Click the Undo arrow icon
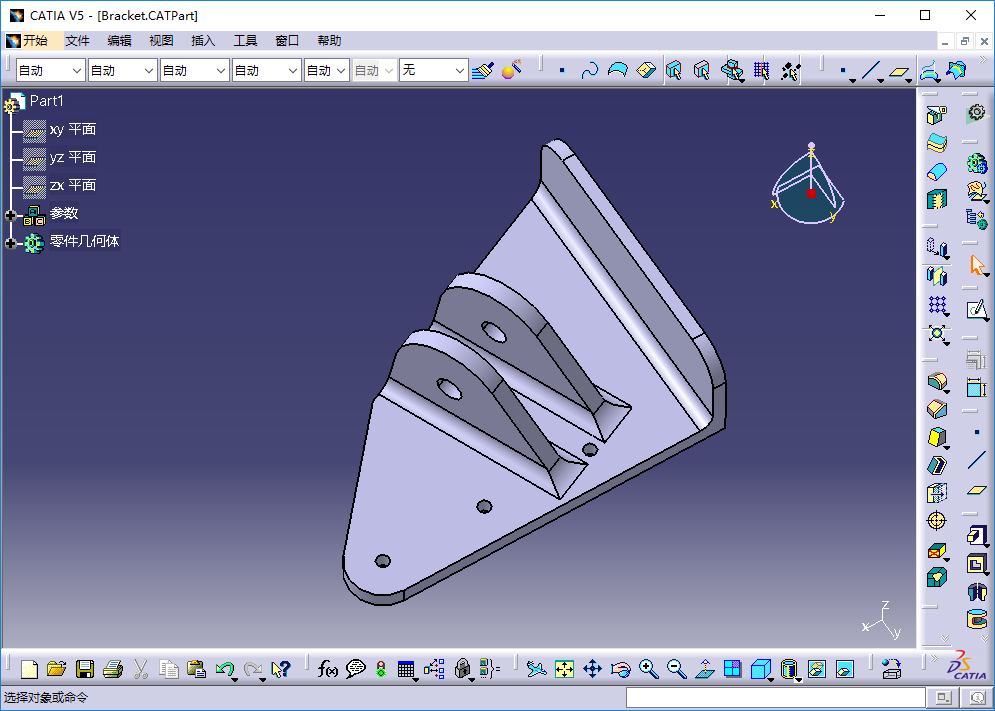 point(225,669)
